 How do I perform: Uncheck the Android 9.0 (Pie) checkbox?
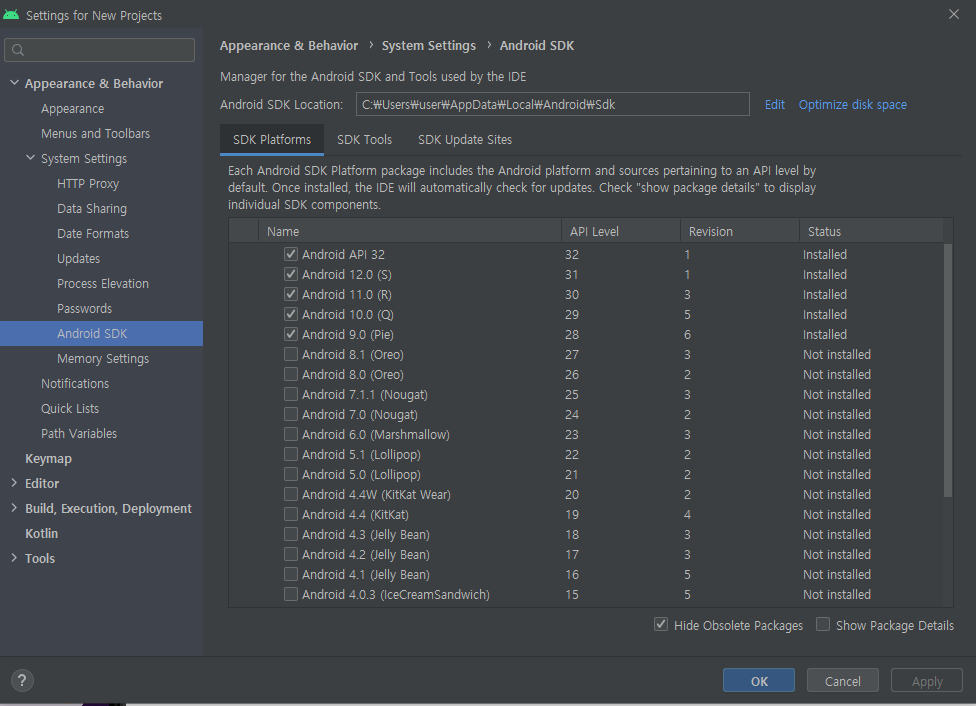pyautogui.click(x=291, y=334)
